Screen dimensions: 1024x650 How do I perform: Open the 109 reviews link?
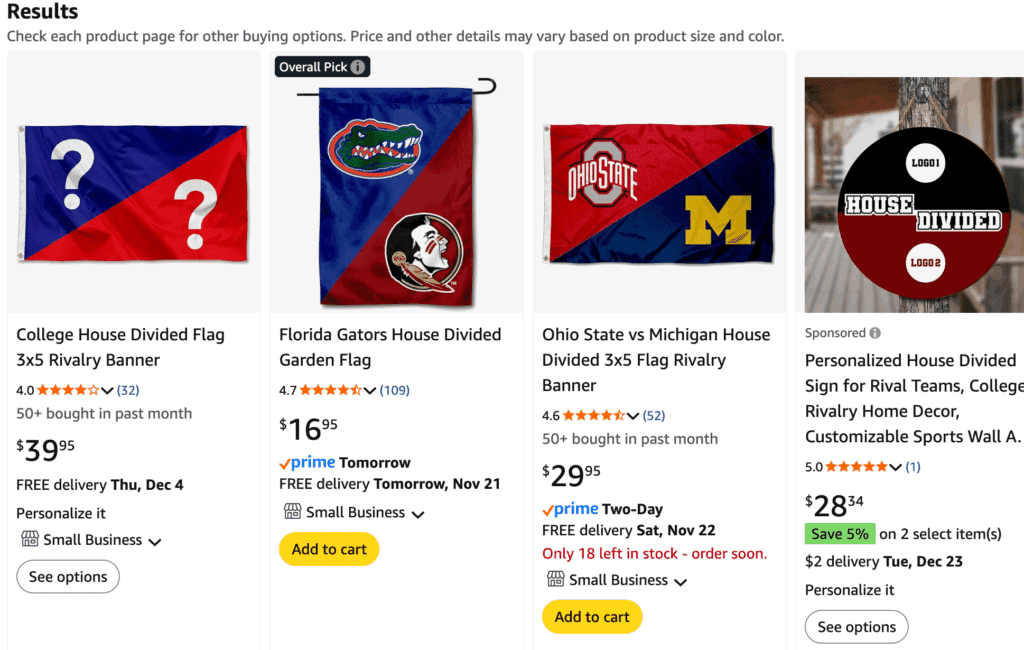(394, 390)
